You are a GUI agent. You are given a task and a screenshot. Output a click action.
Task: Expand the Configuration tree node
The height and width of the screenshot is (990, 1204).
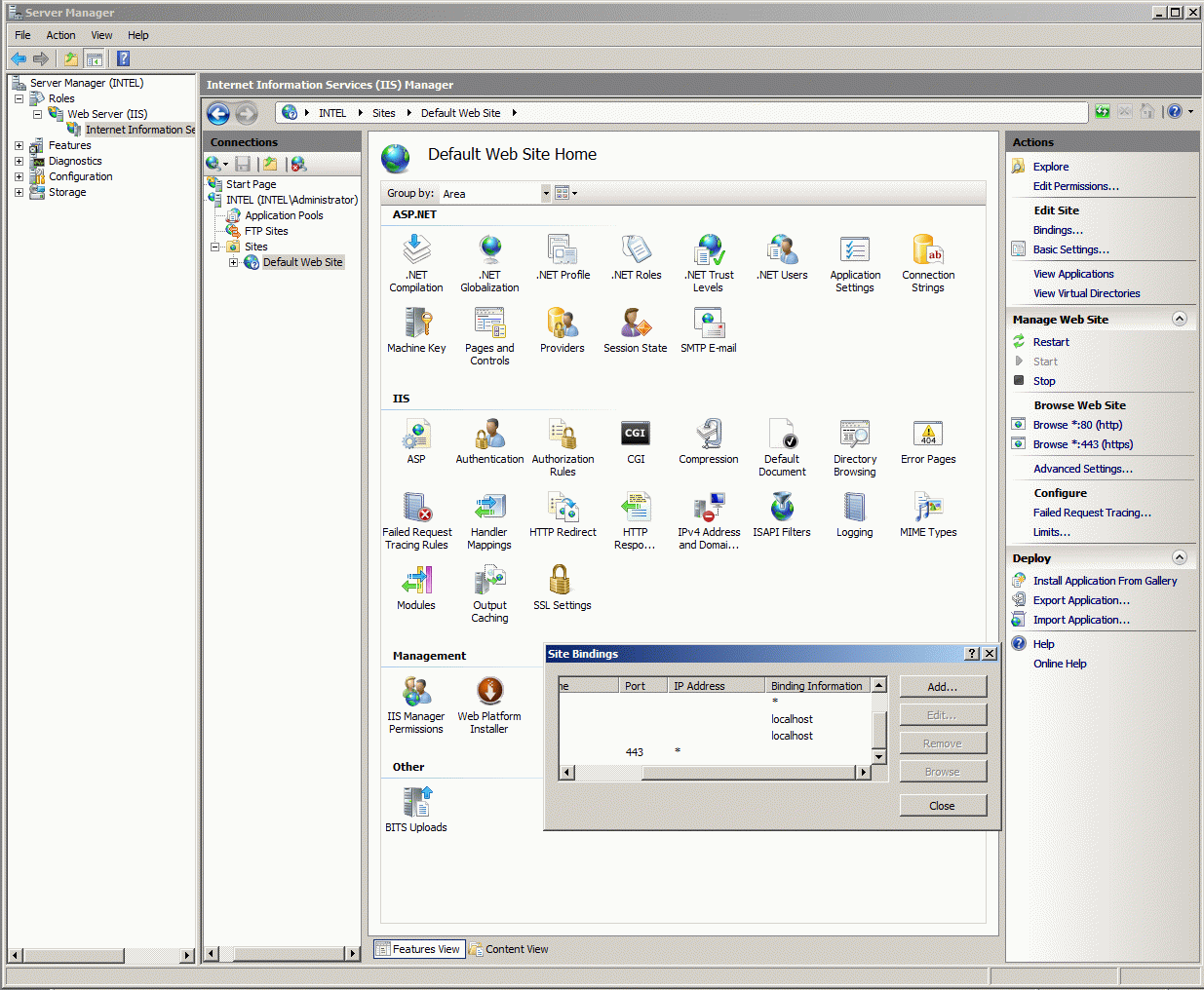[x=19, y=176]
